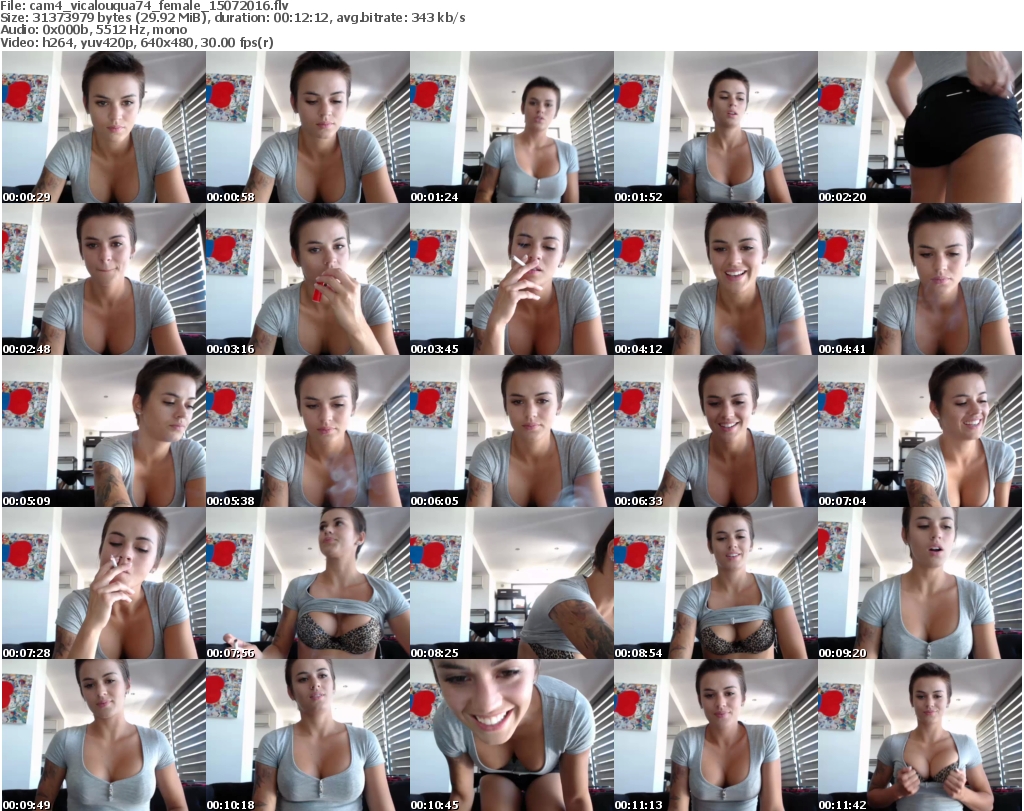Select the thumbnail stamped 00:00:58

coord(308,127)
